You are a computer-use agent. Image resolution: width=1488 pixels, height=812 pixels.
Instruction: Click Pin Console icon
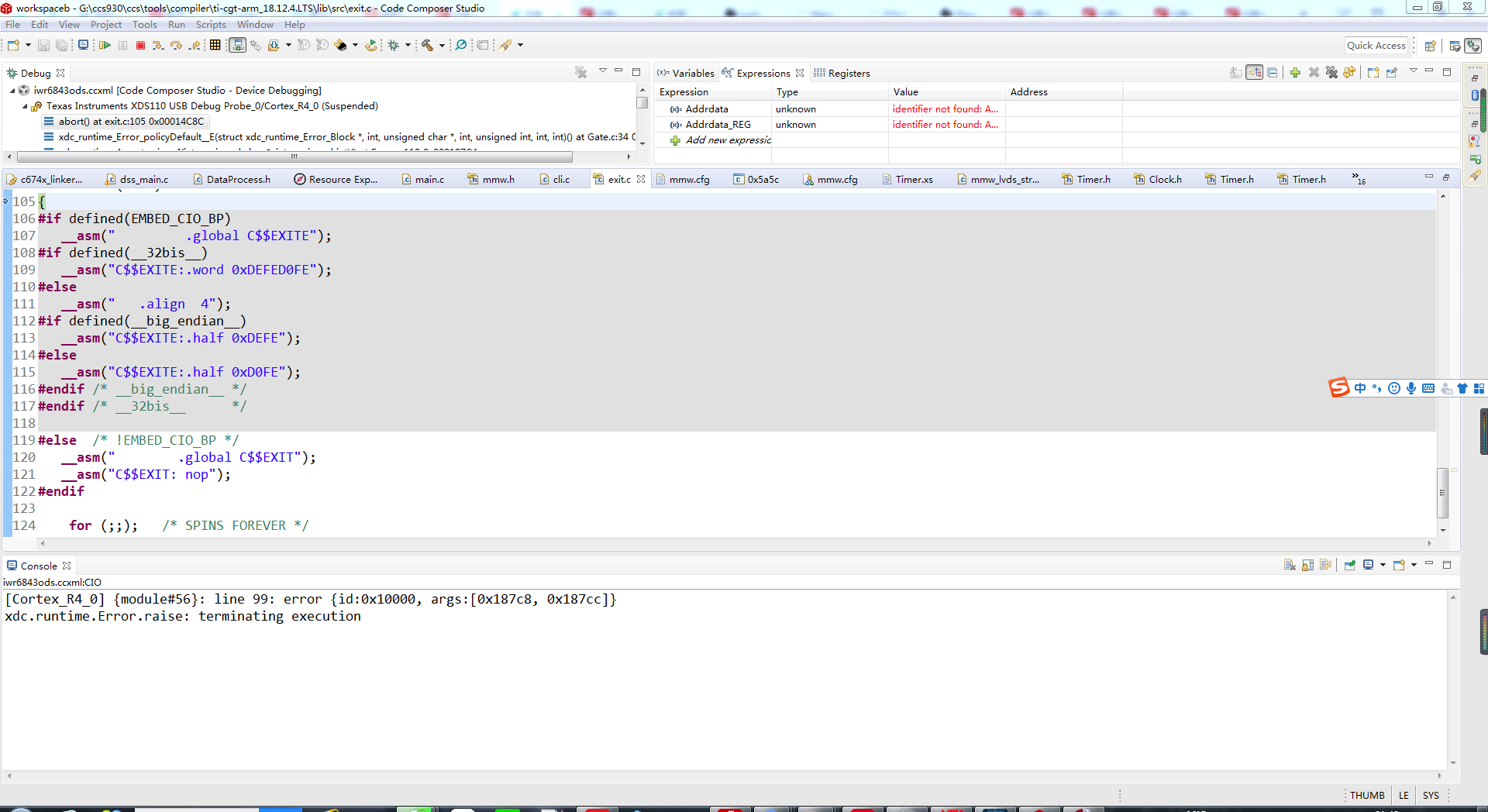(x=1349, y=565)
